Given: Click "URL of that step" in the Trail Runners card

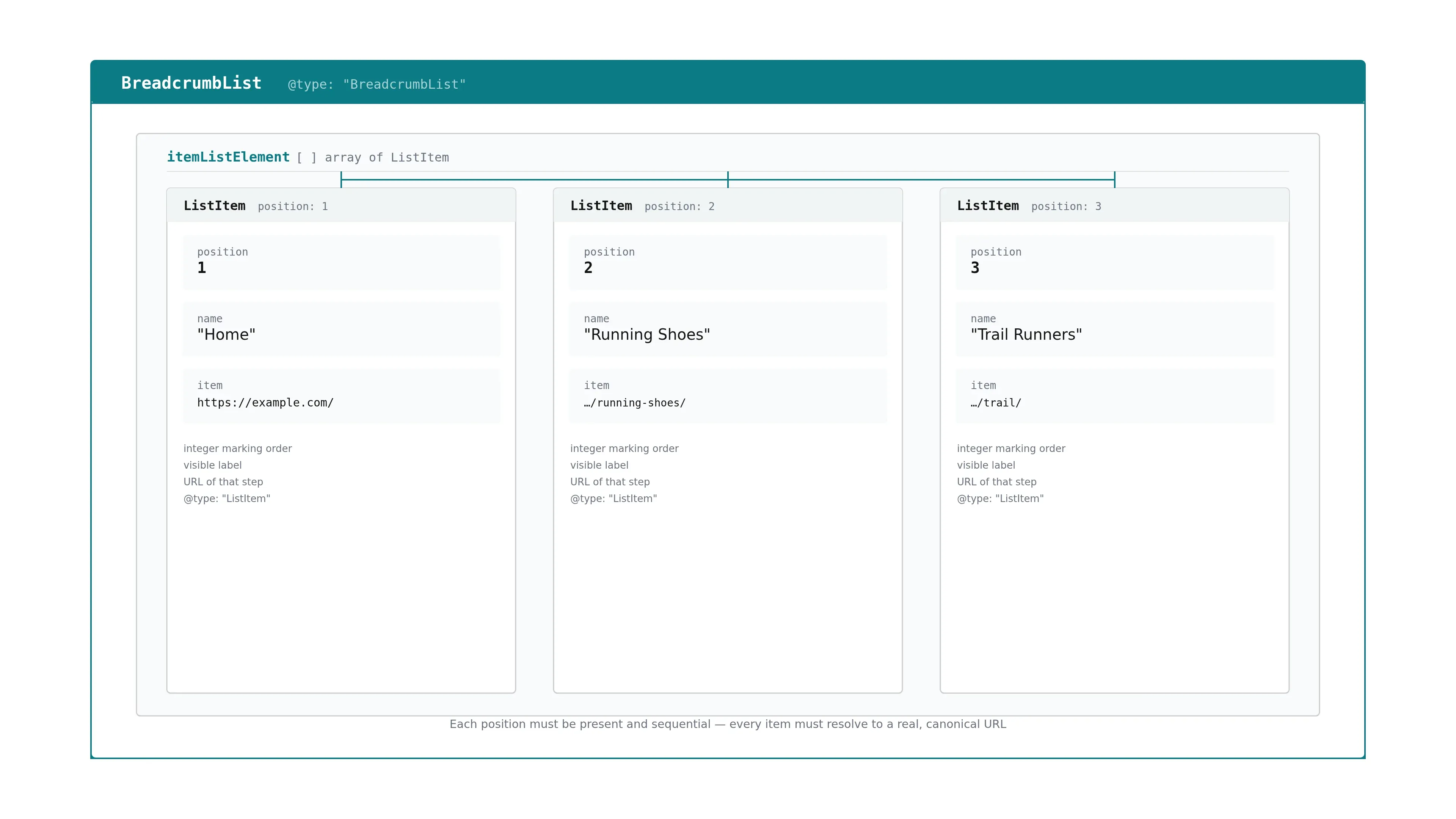Looking at the screenshot, I should click(996, 482).
